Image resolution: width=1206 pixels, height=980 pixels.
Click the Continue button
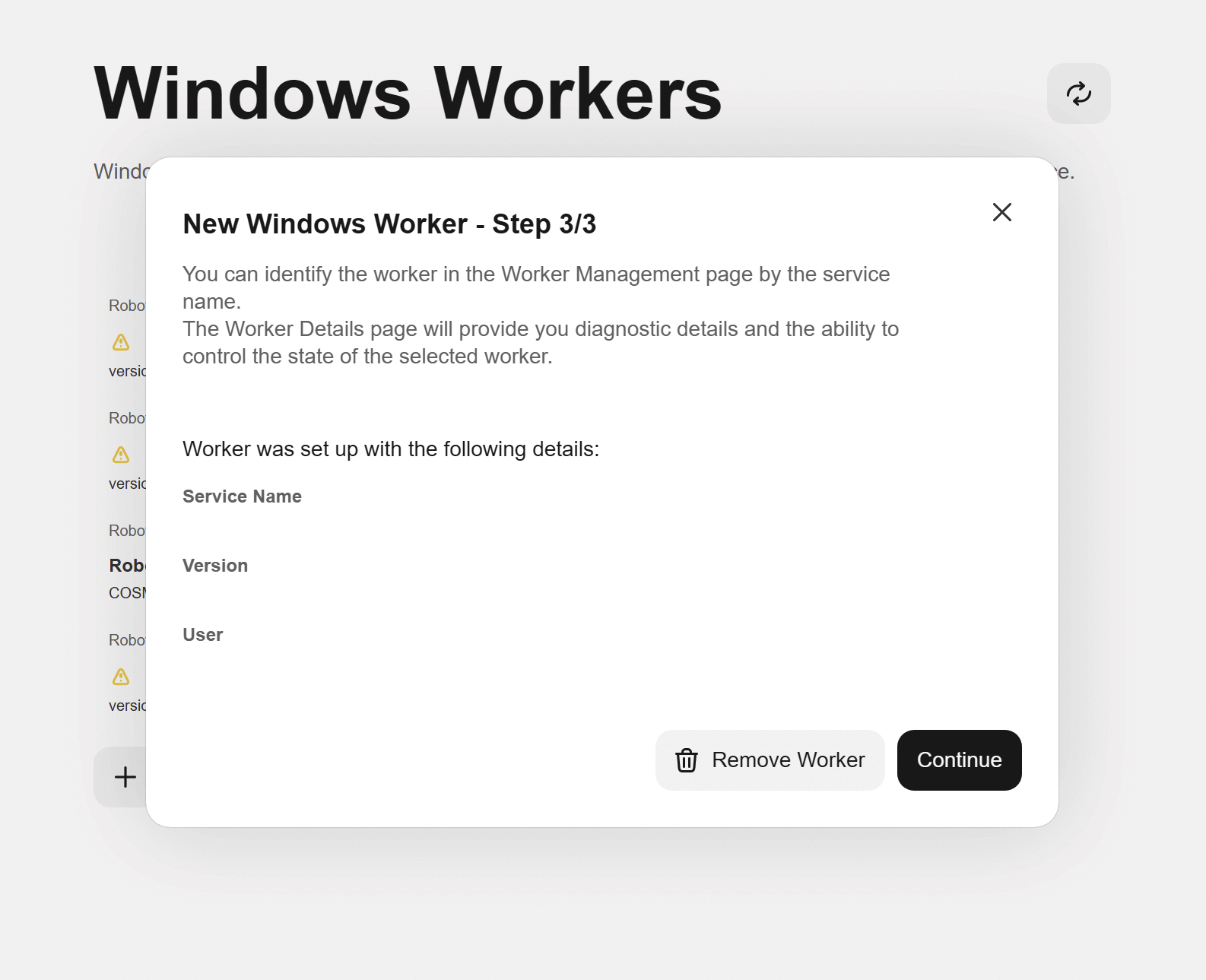[x=959, y=760]
